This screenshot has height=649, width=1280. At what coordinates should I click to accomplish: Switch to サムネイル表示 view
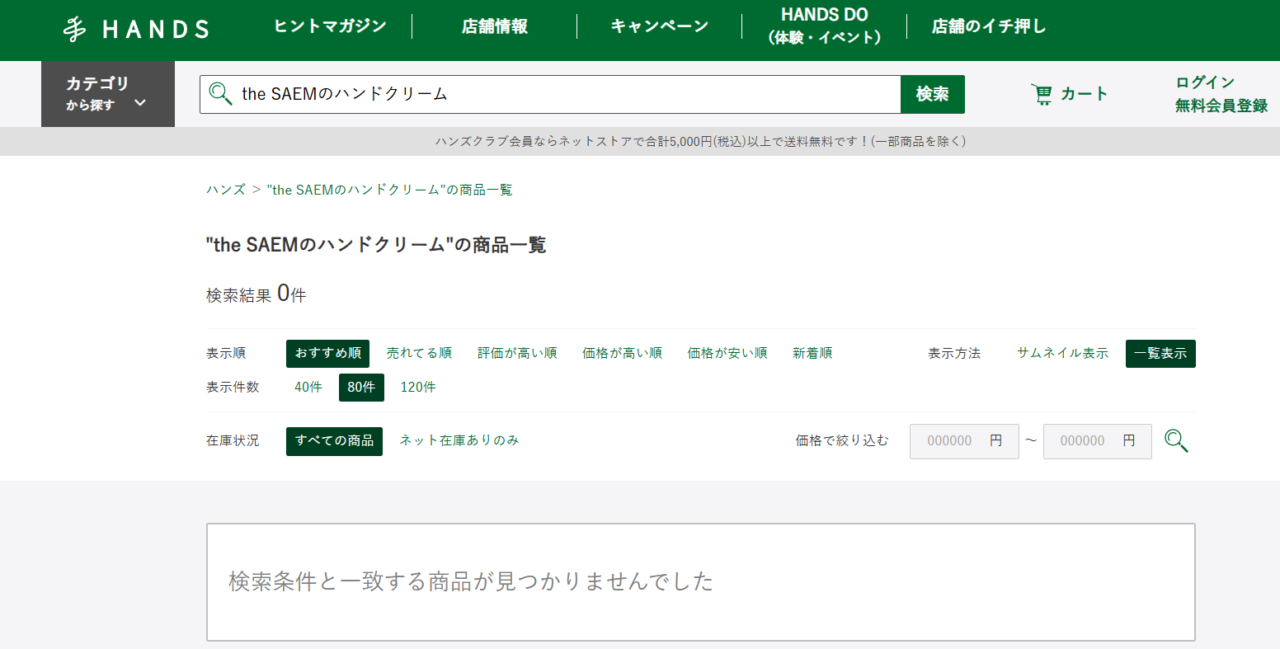[x=1062, y=354]
